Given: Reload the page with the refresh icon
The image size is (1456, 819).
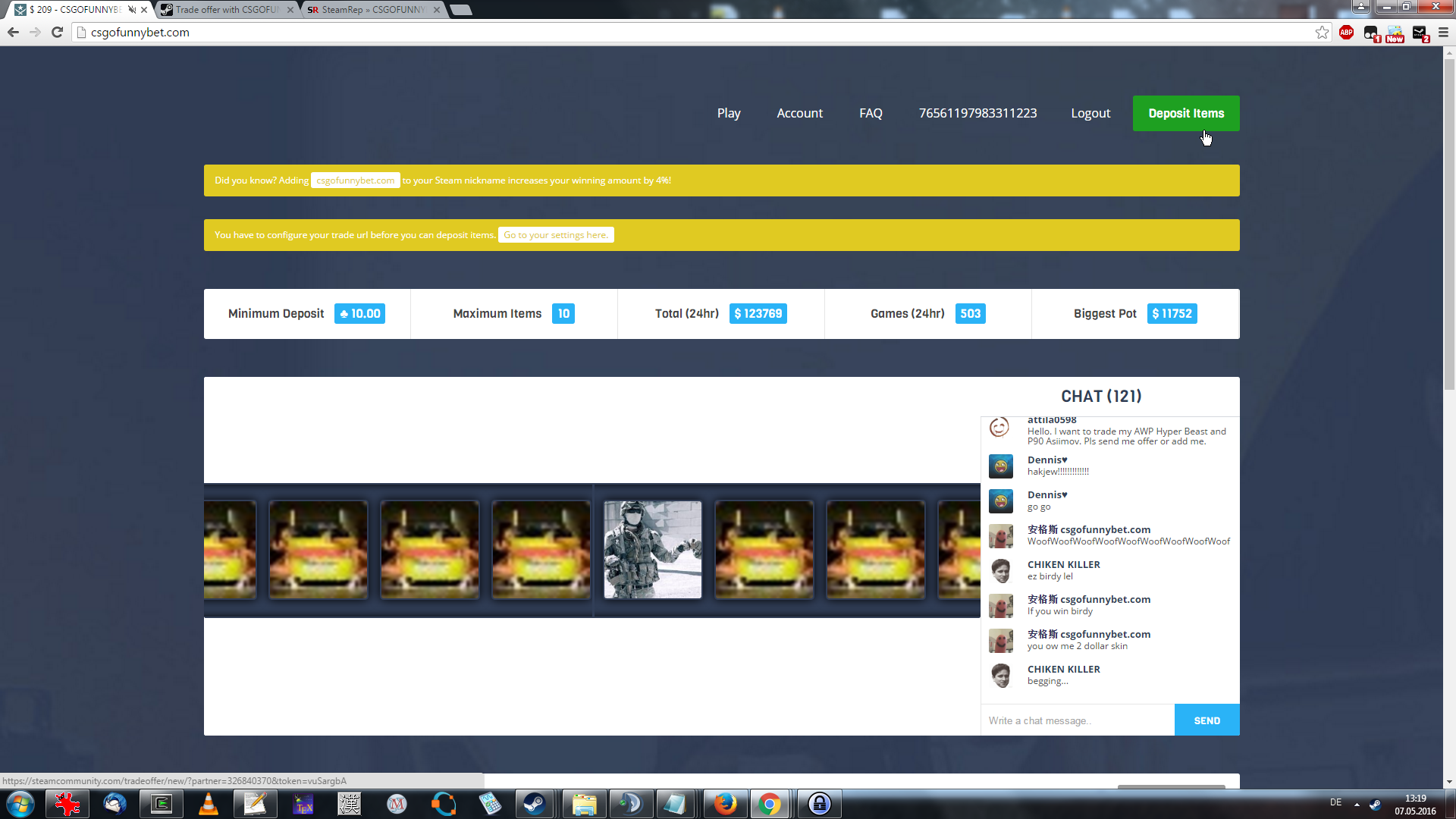Looking at the screenshot, I should (x=57, y=33).
